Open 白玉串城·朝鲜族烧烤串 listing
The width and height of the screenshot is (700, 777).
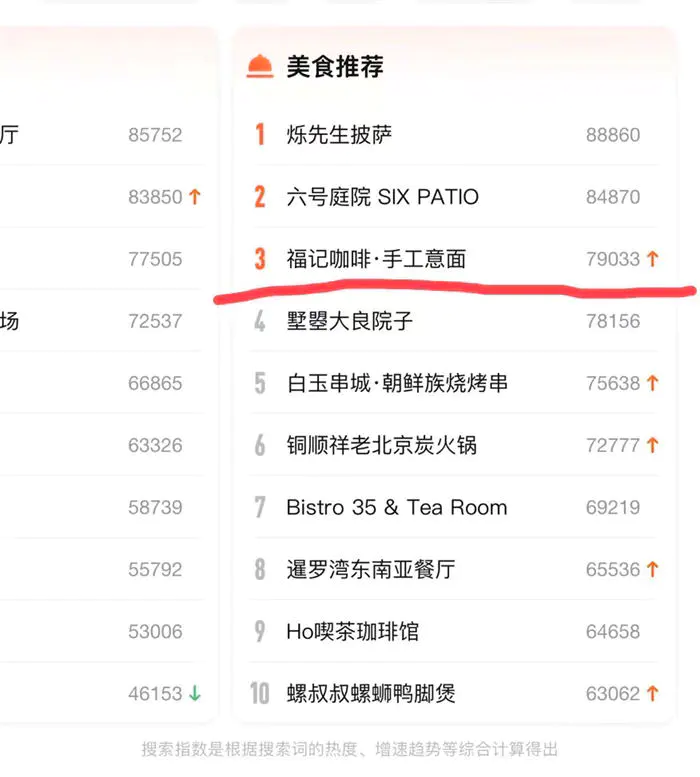[x=397, y=383]
